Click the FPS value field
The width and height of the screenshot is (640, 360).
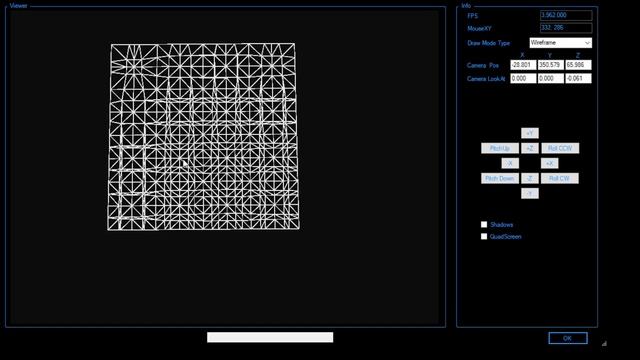(x=566, y=16)
